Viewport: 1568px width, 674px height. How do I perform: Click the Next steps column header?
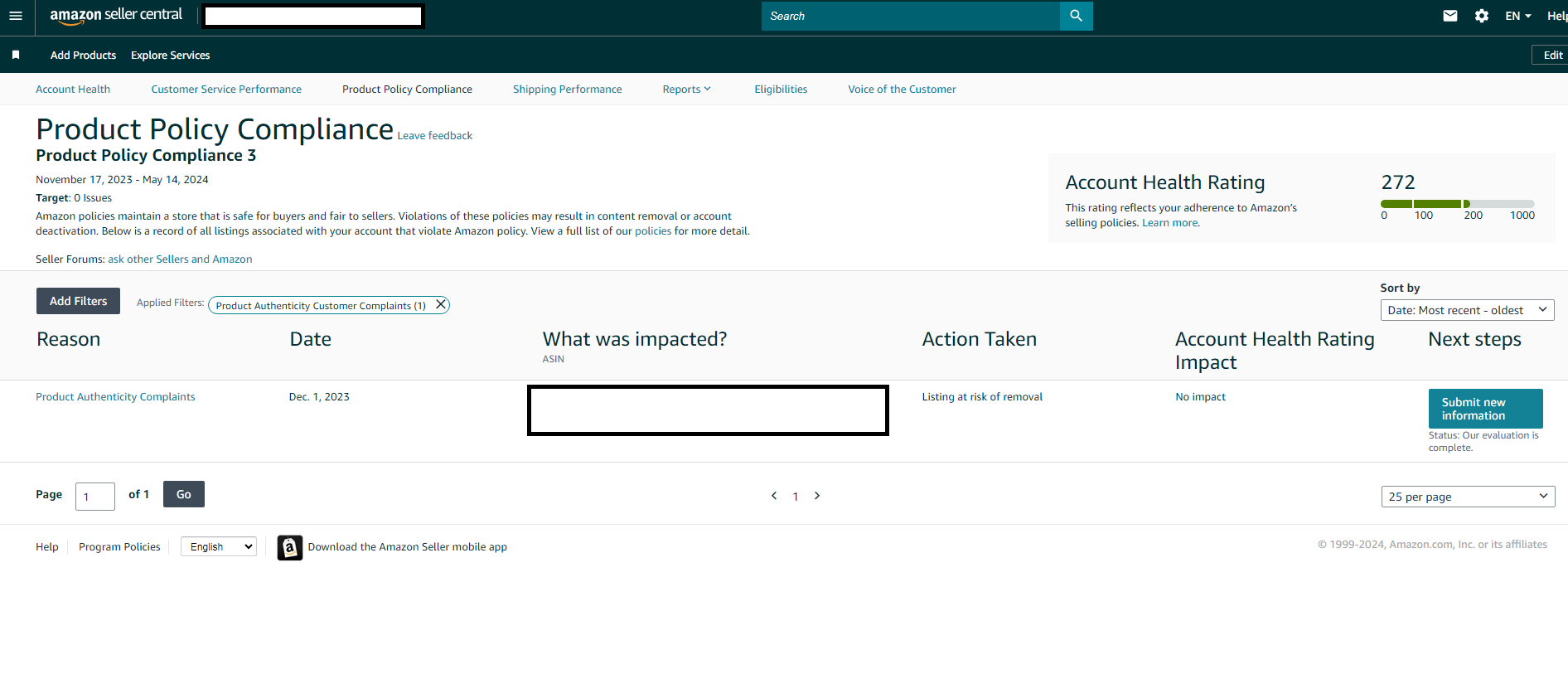(1474, 339)
